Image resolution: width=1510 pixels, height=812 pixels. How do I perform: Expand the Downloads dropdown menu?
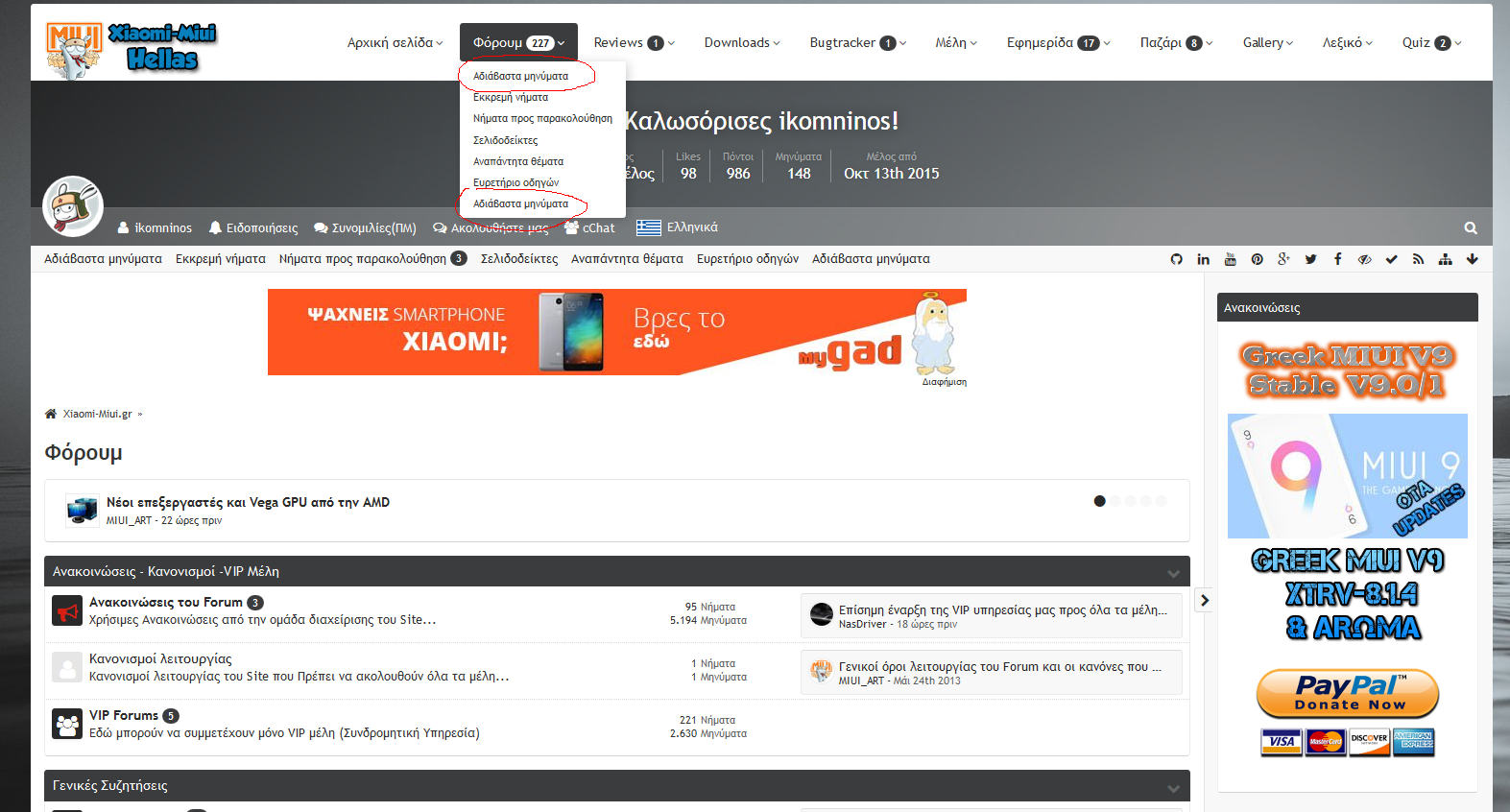coord(741,42)
